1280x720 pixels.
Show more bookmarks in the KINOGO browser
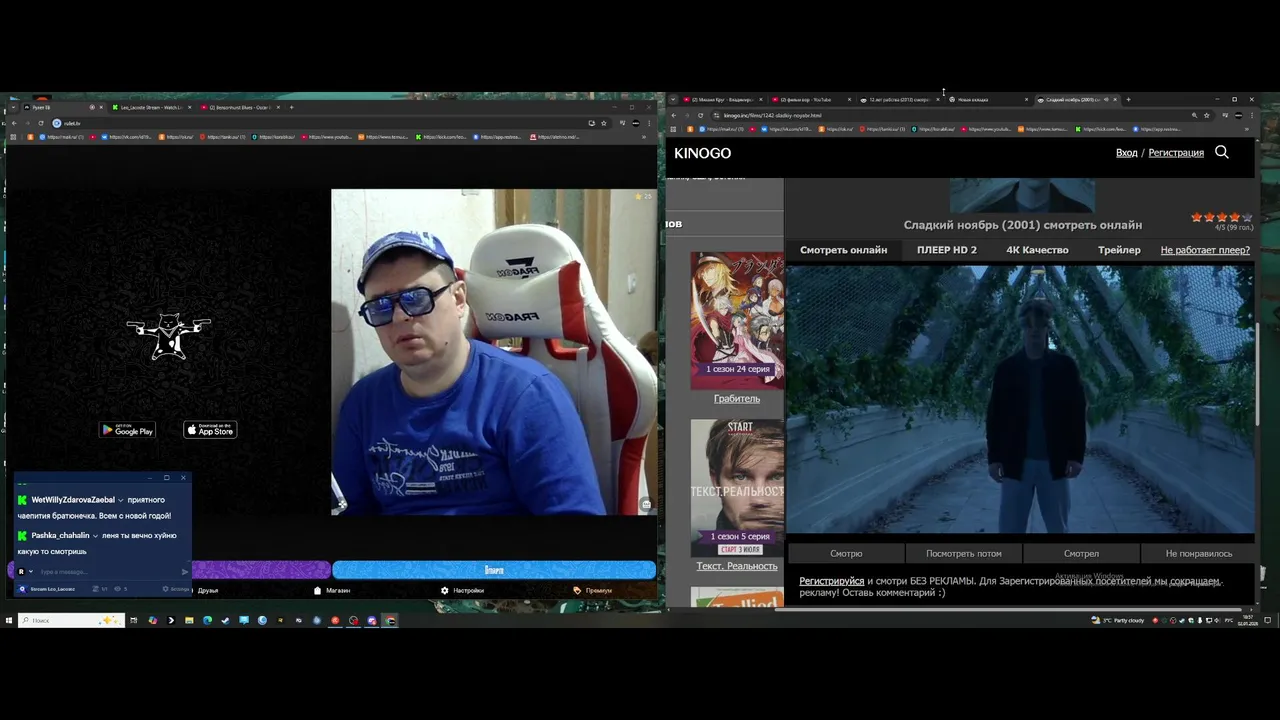(1247, 129)
